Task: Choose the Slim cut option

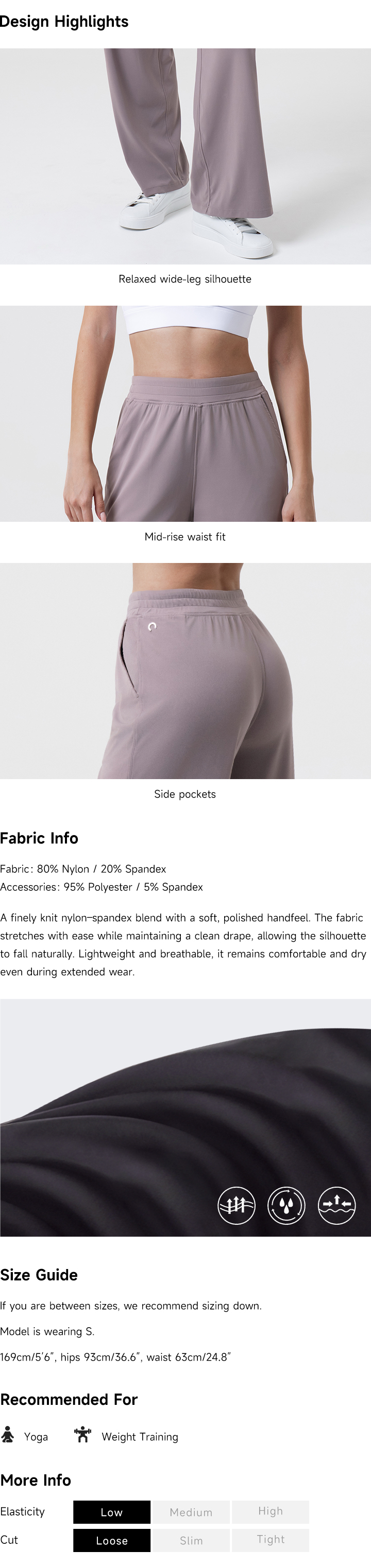Action: [191, 1541]
